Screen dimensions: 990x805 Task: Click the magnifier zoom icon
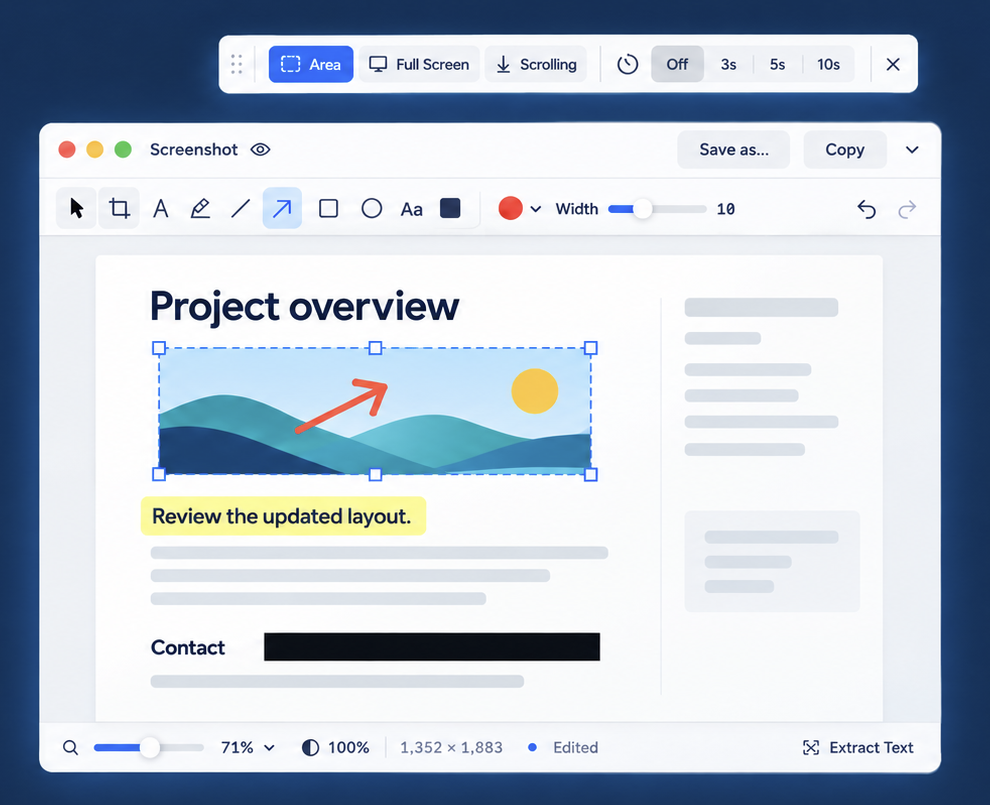click(x=71, y=748)
